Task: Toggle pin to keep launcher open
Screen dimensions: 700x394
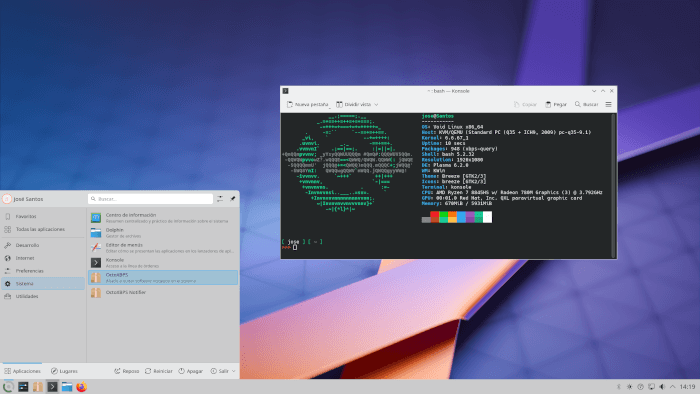Action: (233, 199)
